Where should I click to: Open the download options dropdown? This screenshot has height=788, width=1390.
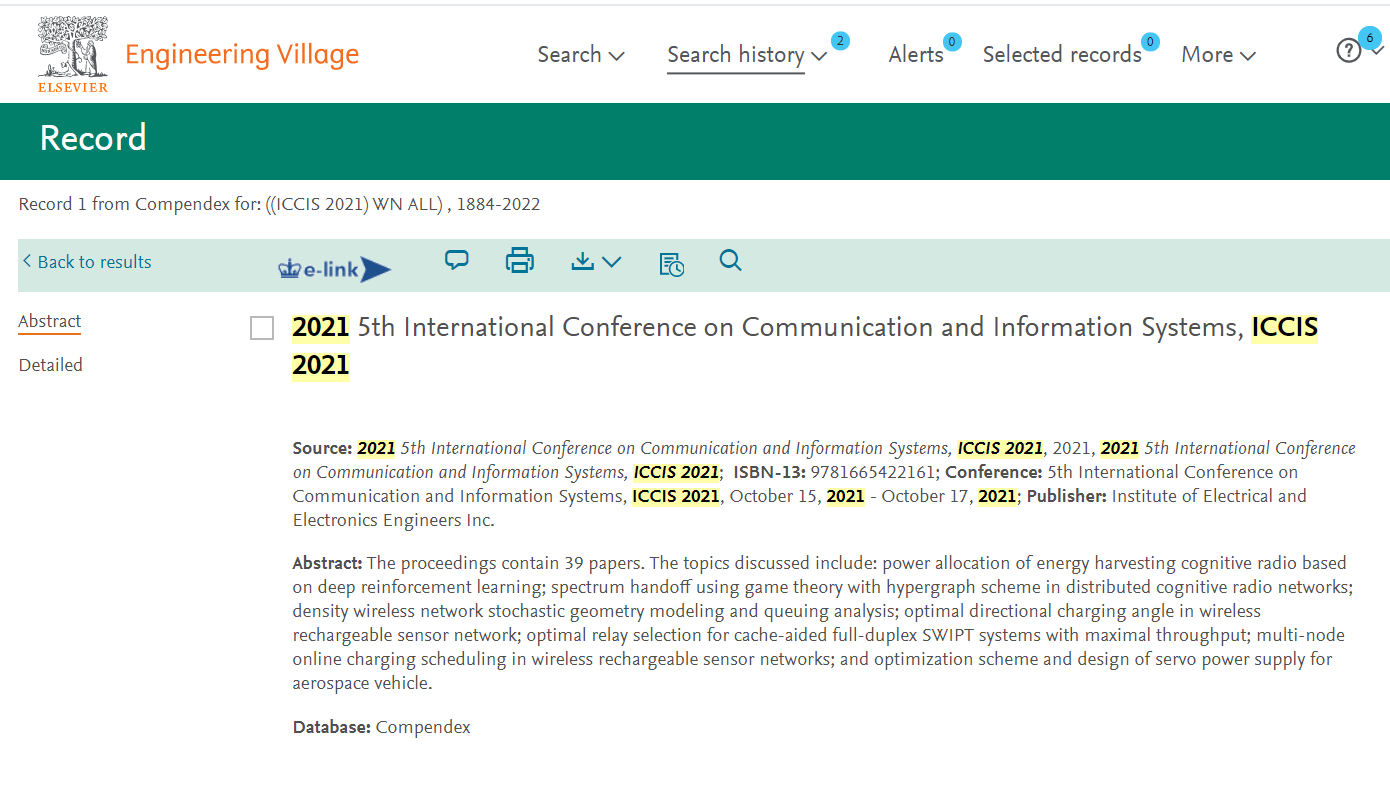tap(596, 262)
